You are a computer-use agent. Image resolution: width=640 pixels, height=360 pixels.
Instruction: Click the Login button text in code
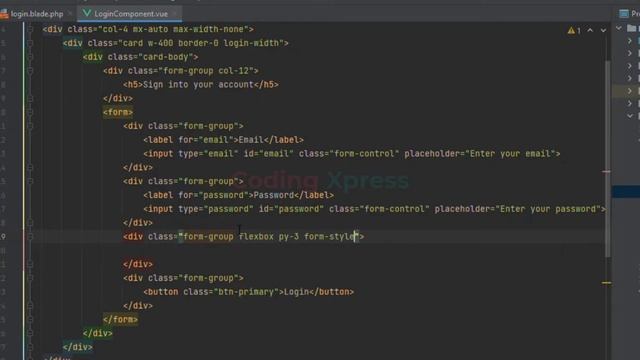point(296,292)
